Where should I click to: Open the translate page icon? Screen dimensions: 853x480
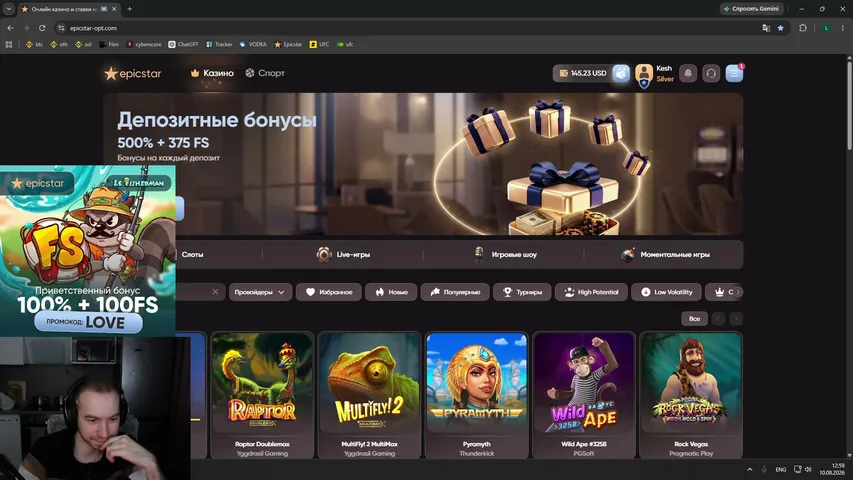point(766,28)
